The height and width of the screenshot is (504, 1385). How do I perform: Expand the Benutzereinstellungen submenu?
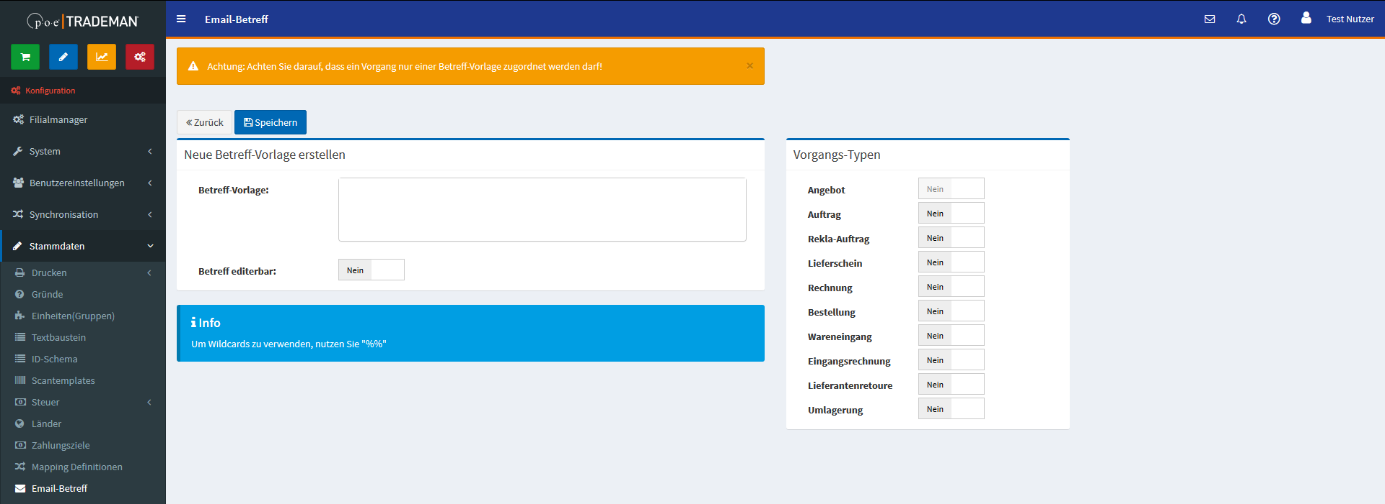click(x=82, y=183)
